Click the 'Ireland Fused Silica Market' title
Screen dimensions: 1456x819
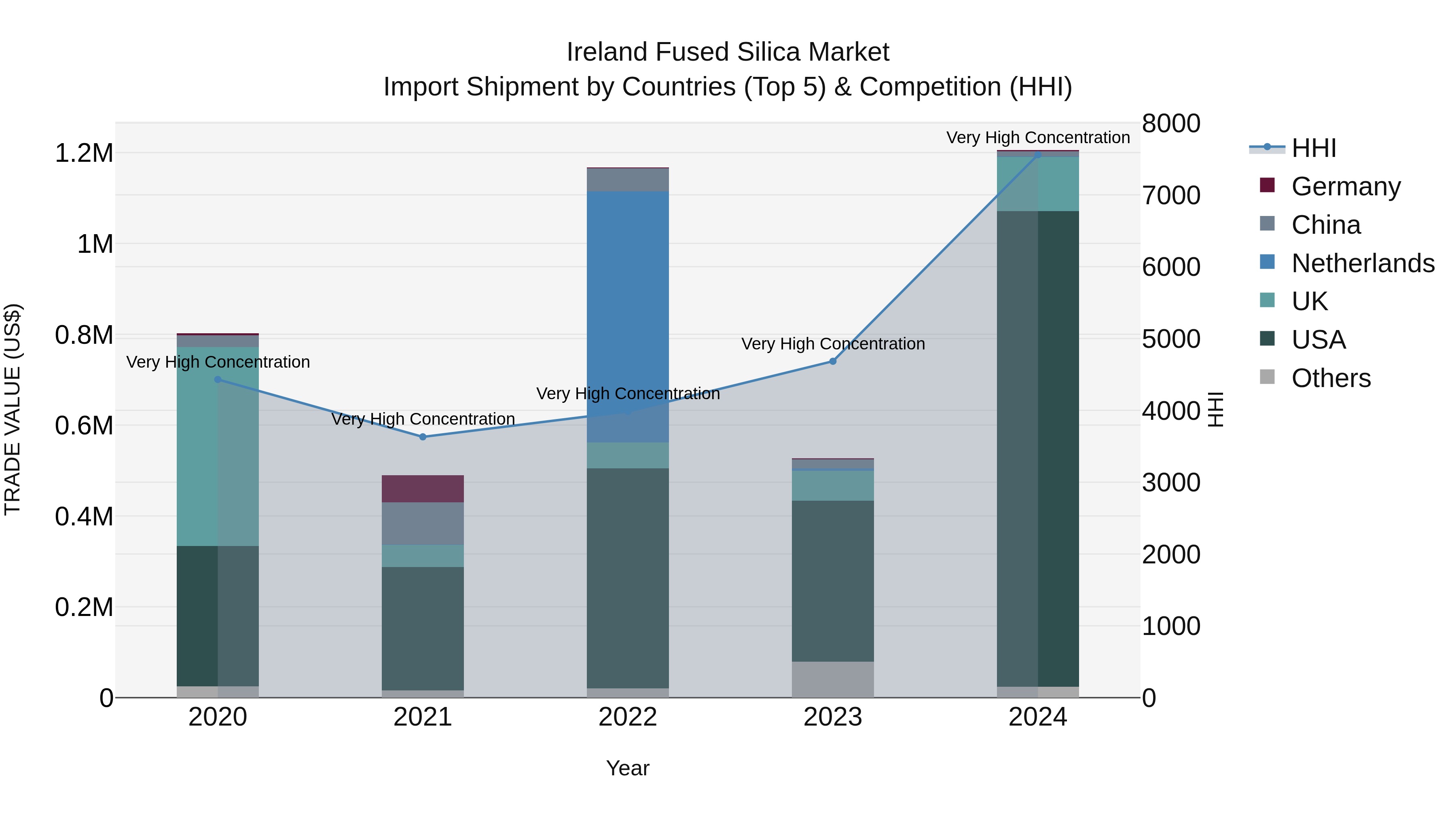coord(728,52)
